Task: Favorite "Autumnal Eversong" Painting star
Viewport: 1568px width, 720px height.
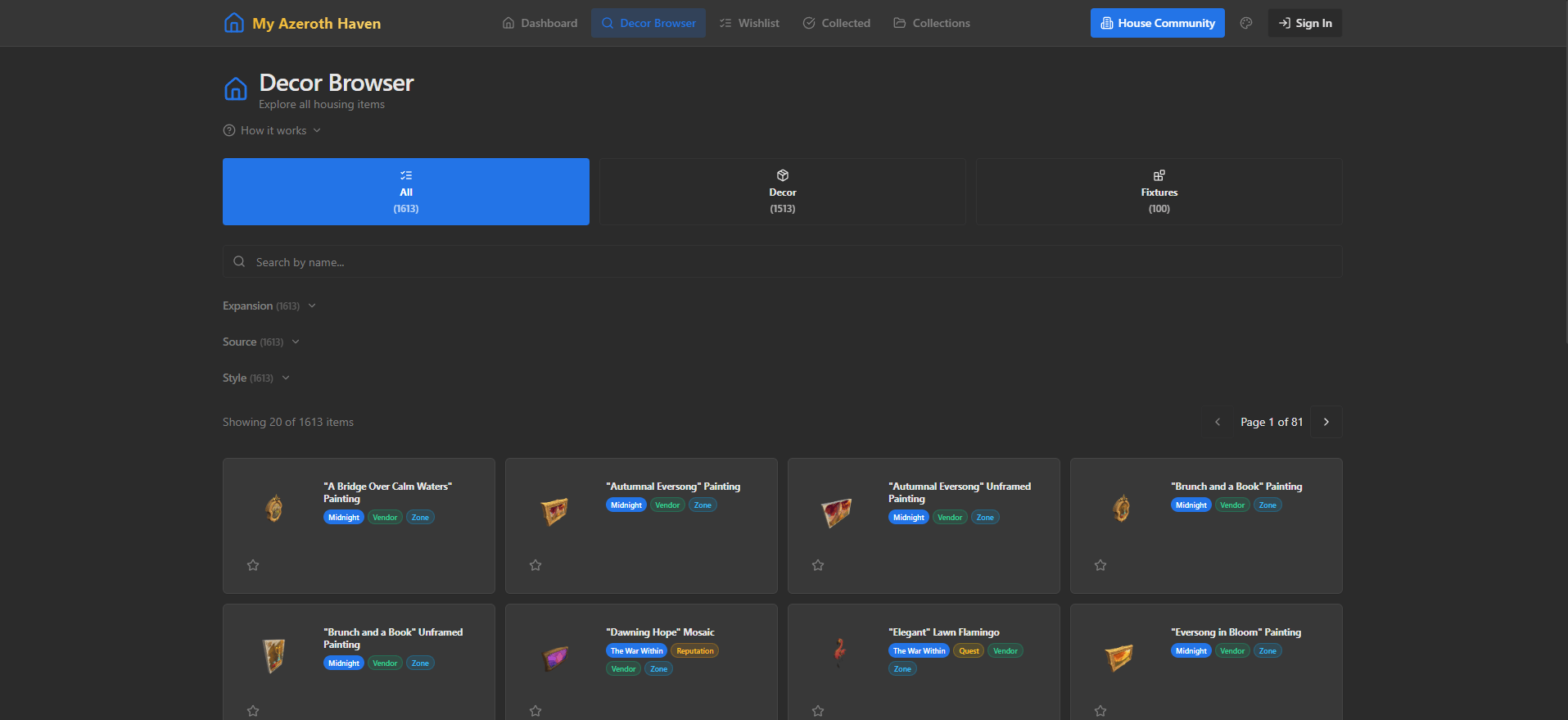Action: click(535, 565)
